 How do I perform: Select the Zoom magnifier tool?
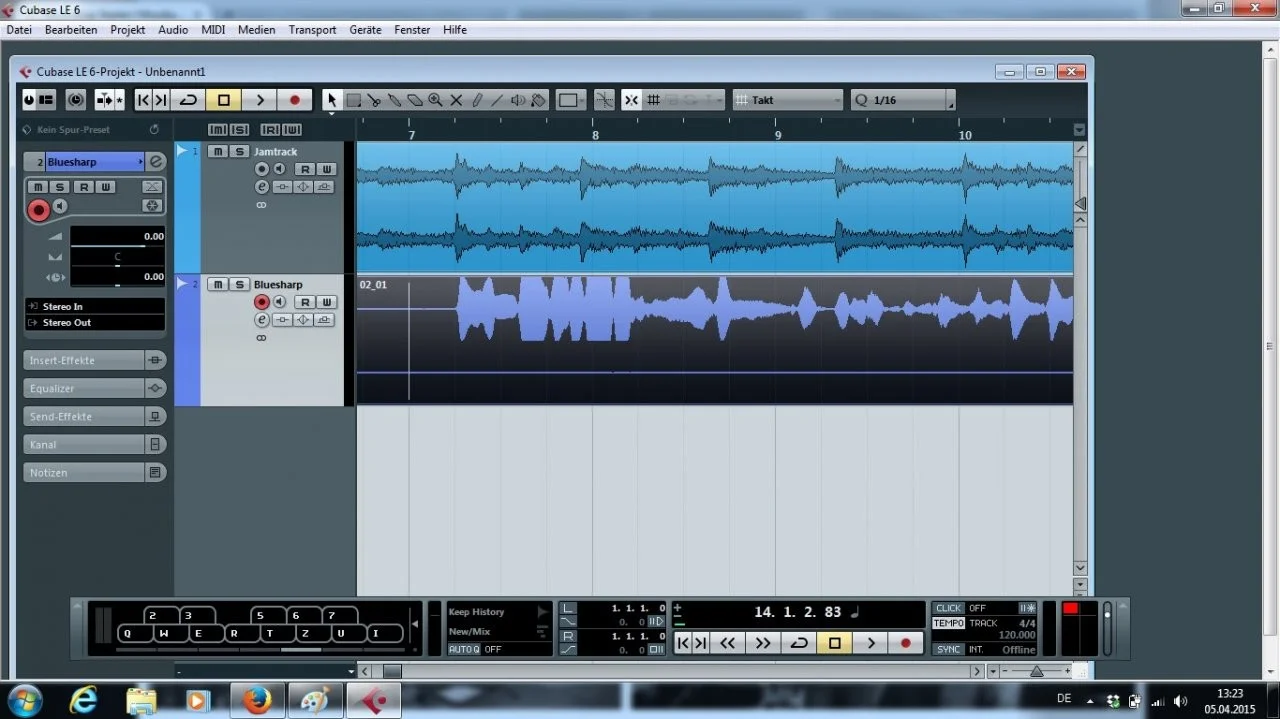point(436,100)
